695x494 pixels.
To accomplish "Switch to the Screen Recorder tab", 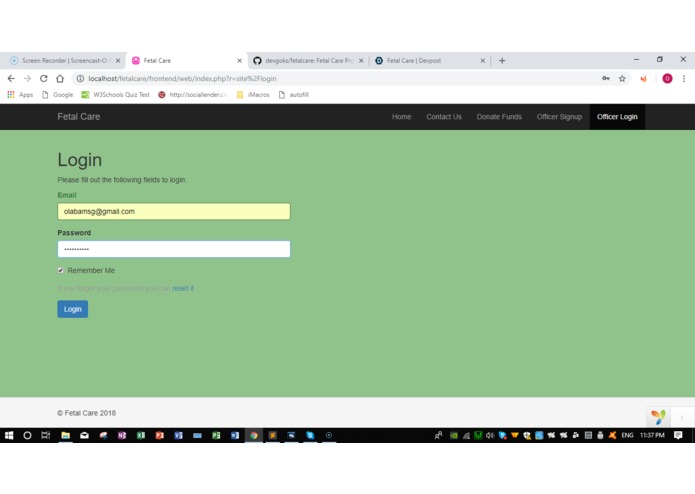I will (x=64, y=61).
